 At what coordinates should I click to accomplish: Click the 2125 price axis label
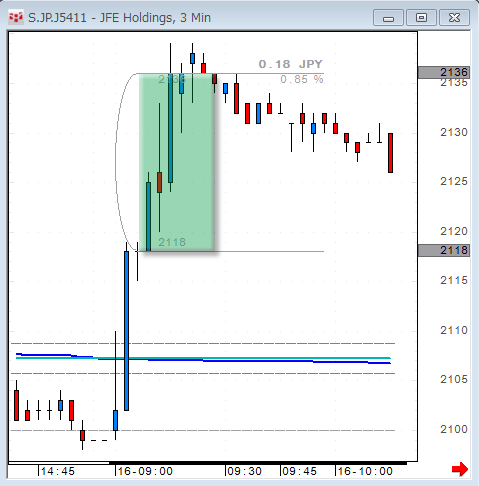pyautogui.click(x=454, y=181)
